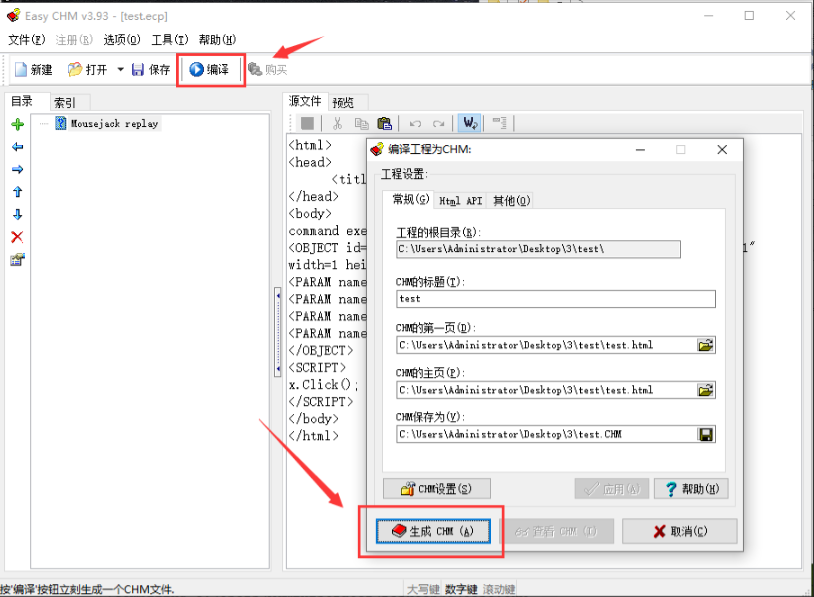Click the Save (保存) toolbar button
The width and height of the screenshot is (814, 597).
click(x=151, y=70)
